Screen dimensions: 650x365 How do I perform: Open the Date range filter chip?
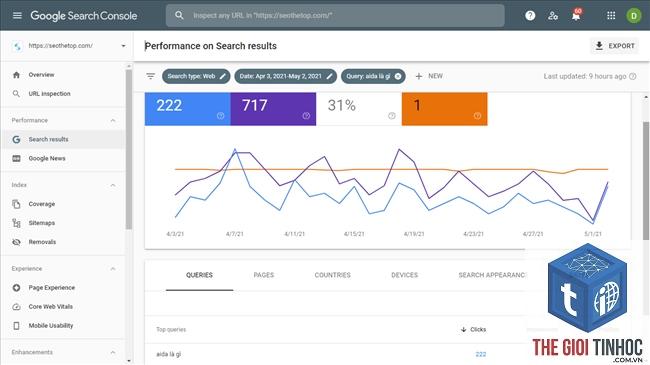pyautogui.click(x=285, y=76)
